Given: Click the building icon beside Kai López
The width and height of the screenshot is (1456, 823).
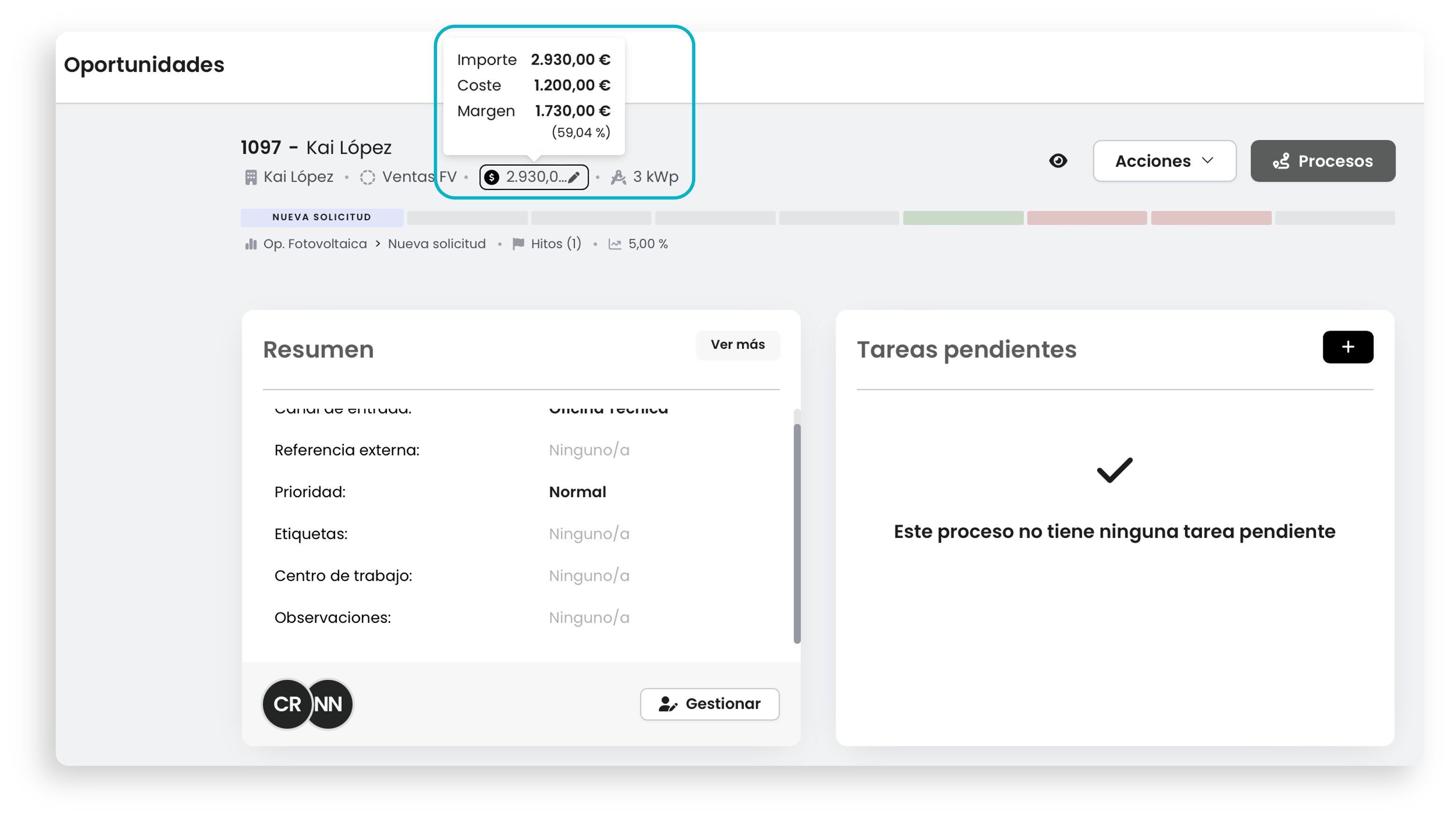Looking at the screenshot, I should click(x=250, y=178).
